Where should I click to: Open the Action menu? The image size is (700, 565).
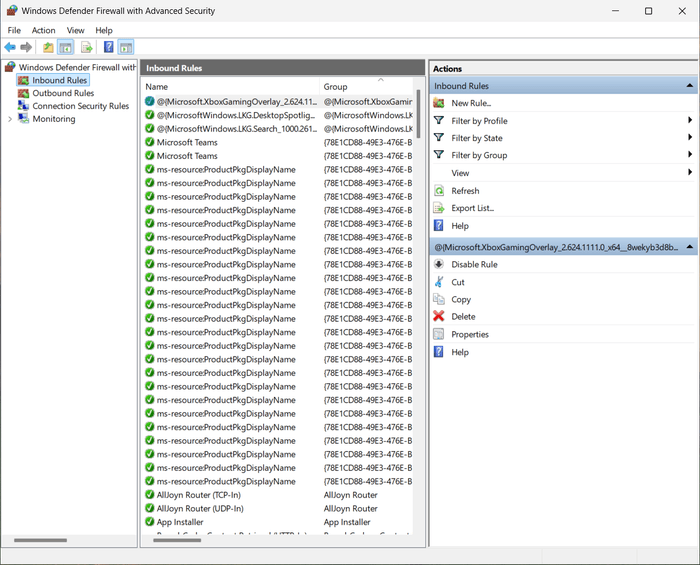[x=43, y=30]
